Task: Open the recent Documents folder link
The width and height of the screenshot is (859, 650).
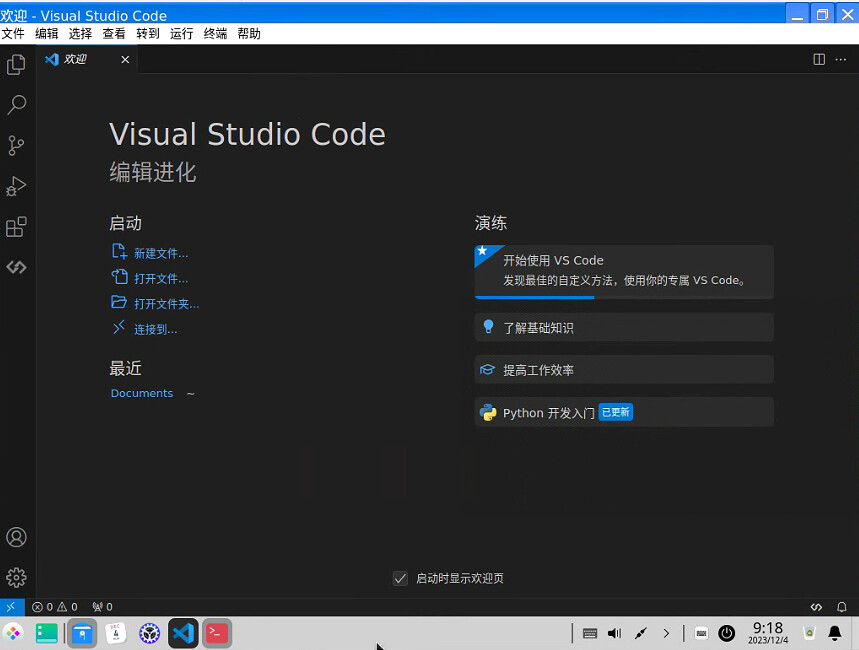Action: click(142, 394)
